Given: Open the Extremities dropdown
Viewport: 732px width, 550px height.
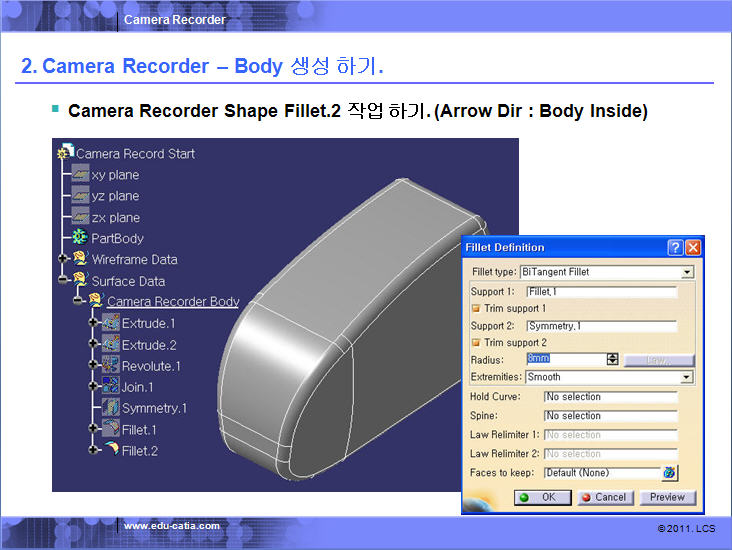Looking at the screenshot, I should [687, 377].
